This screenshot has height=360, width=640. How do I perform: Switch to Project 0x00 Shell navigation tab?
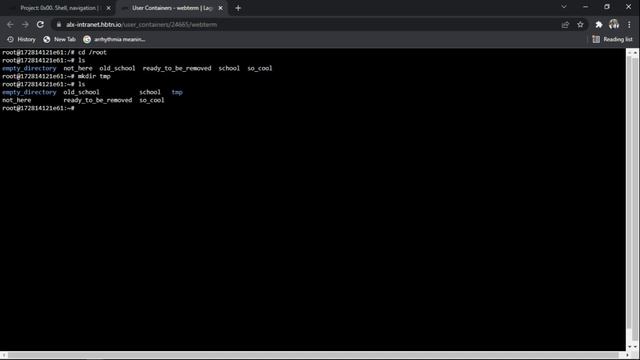coord(59,8)
